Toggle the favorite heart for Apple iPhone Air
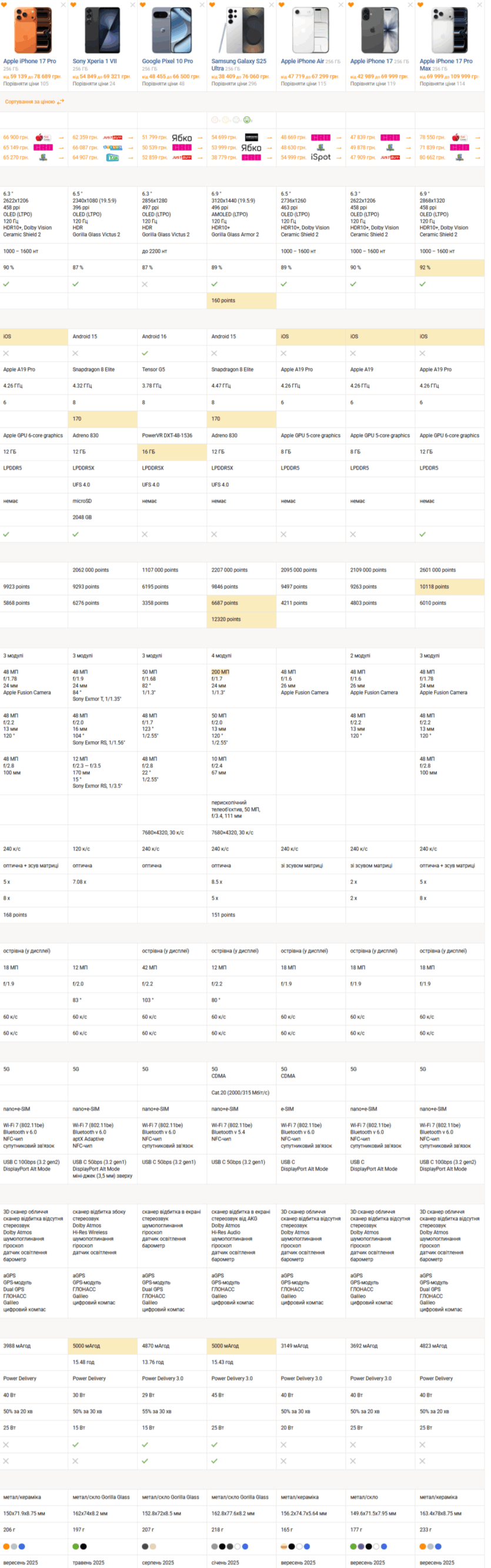 282,5
